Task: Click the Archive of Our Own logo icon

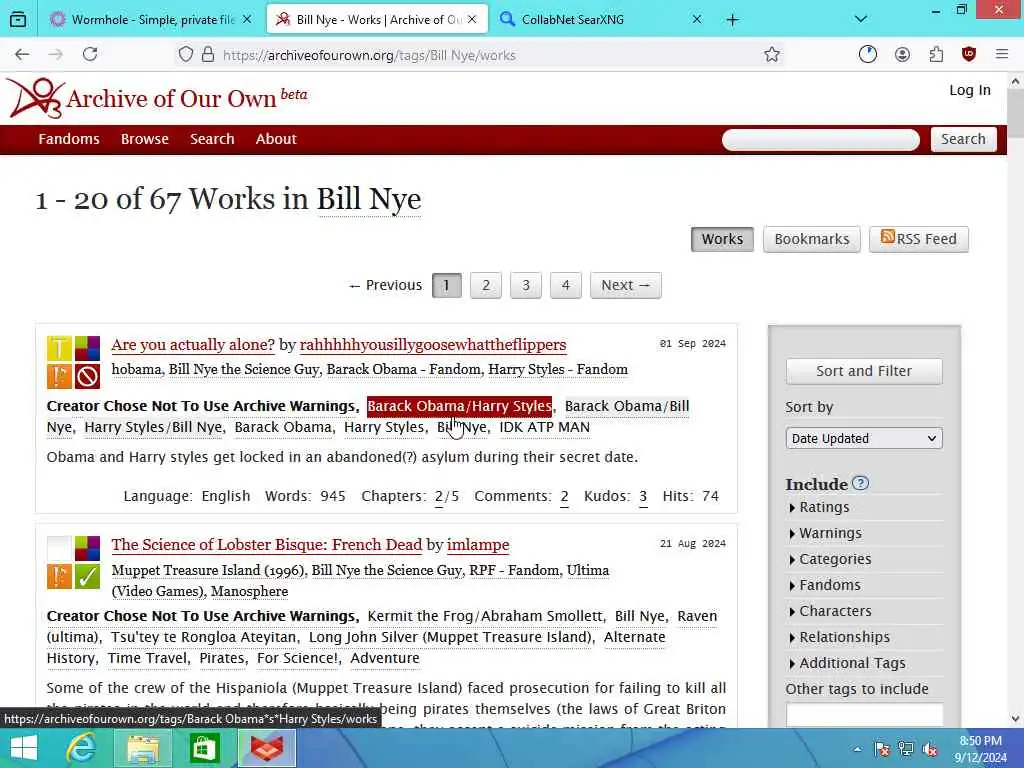Action: pyautogui.click(x=35, y=98)
